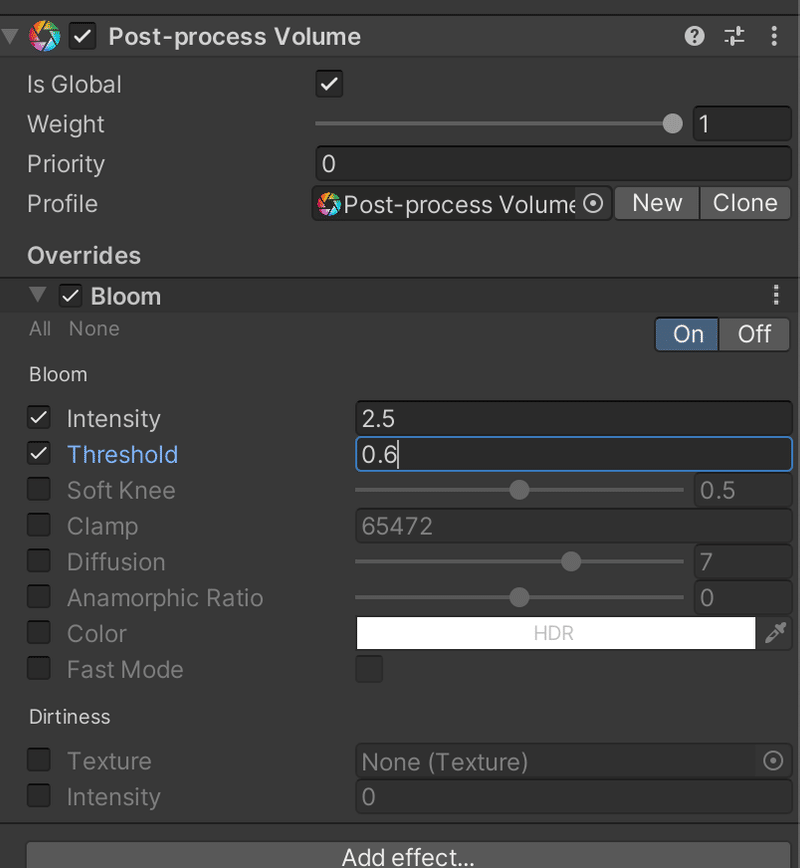The width and height of the screenshot is (800, 868).
Task: Pick bloom color with eyedropper icon
Action: (775, 633)
